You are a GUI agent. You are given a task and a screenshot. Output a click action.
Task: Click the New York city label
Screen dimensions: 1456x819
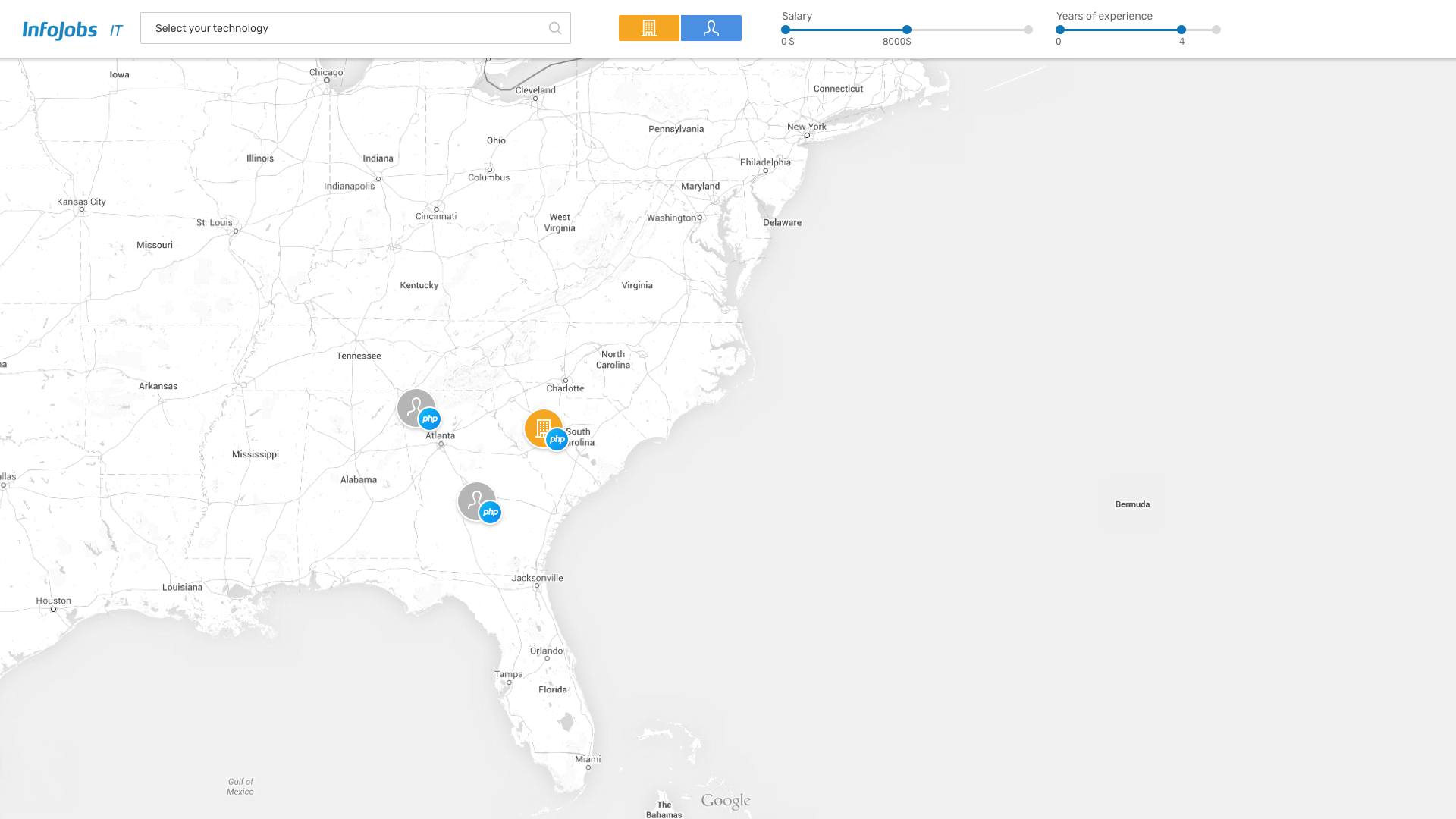pos(806,127)
